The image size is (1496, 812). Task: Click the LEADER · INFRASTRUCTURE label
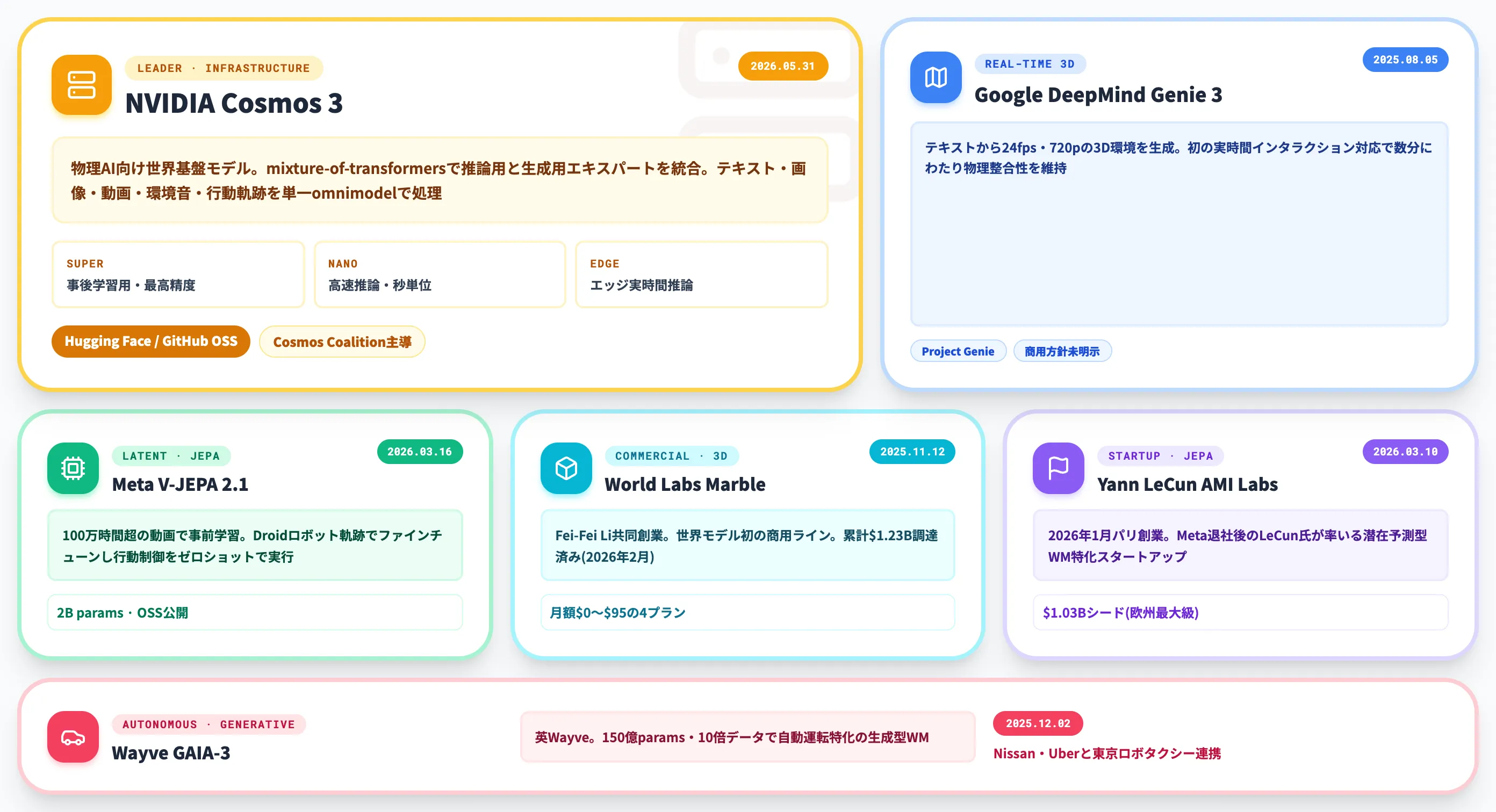tap(224, 68)
